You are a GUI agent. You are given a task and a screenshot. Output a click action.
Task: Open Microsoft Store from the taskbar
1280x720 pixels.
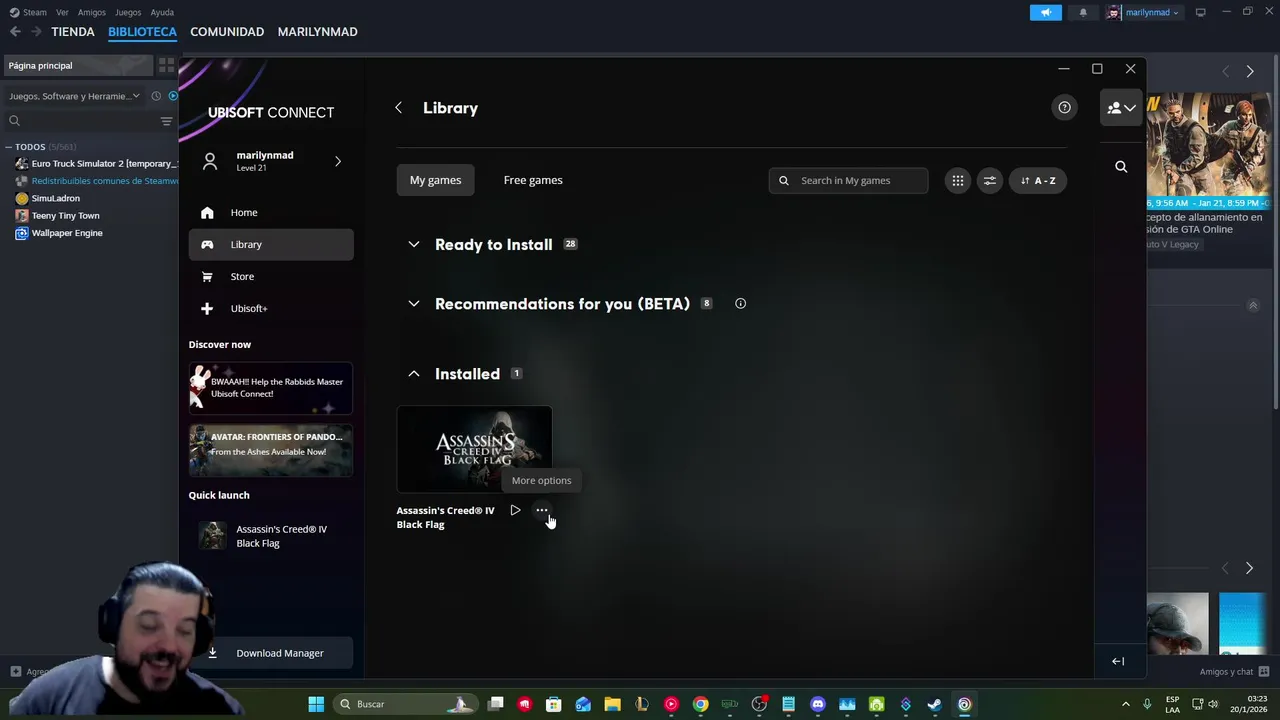click(554, 704)
